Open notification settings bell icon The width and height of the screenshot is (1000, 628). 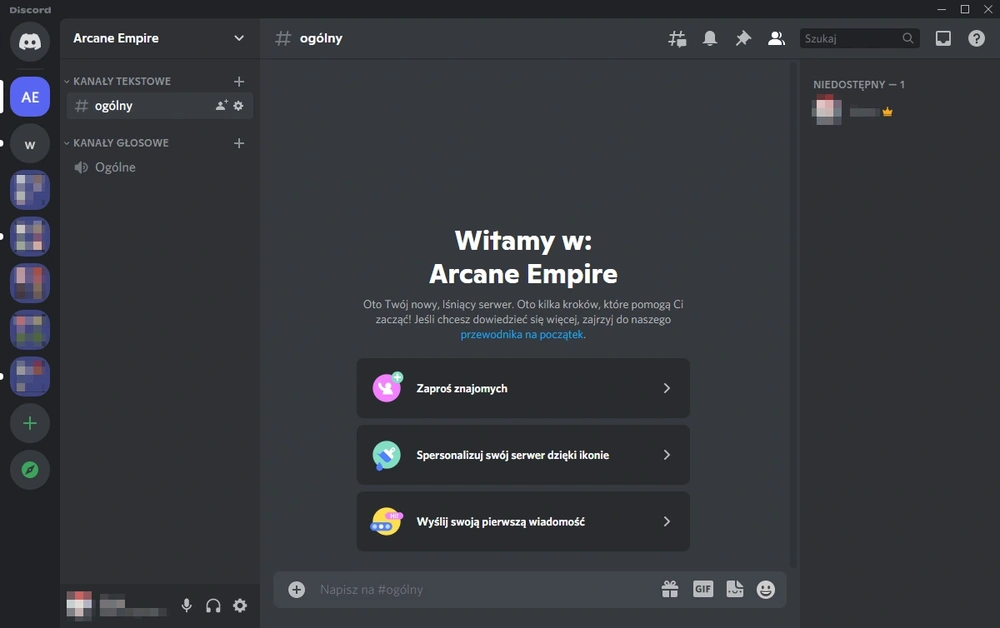(710, 38)
